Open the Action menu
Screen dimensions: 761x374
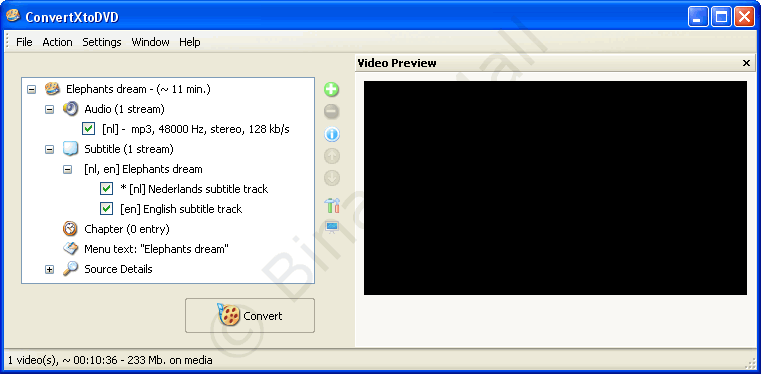point(57,42)
